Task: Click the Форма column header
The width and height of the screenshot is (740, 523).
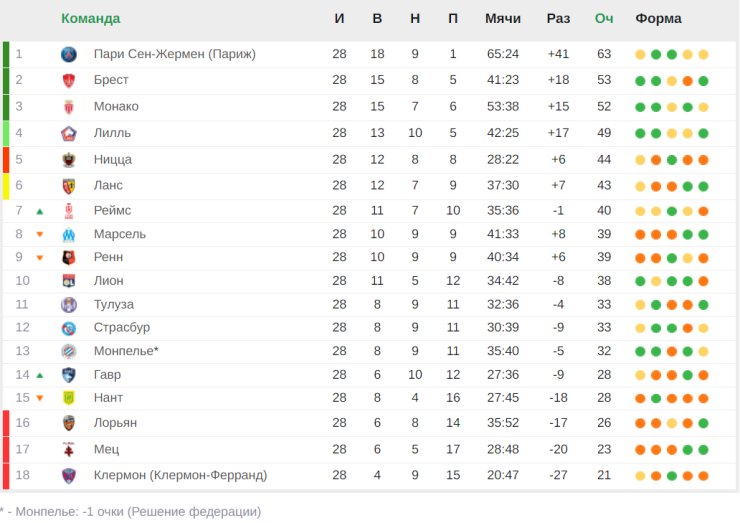Action: point(658,18)
